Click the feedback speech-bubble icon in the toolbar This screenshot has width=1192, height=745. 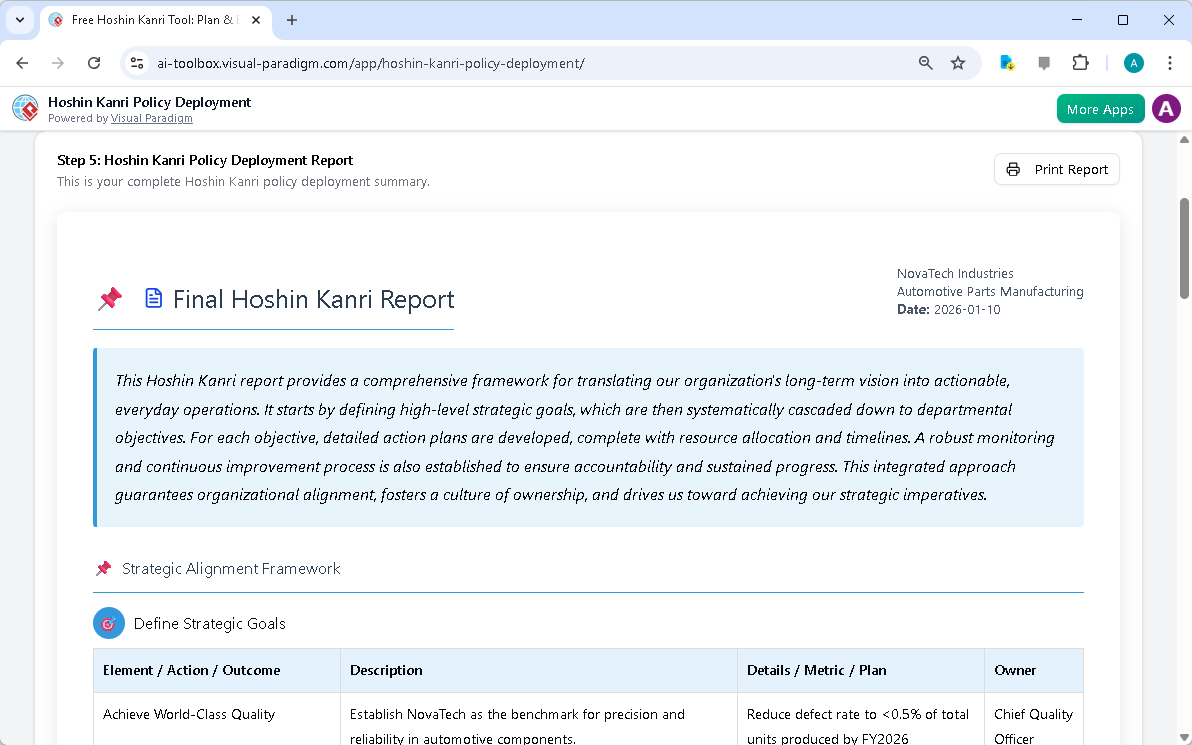pos(1044,62)
